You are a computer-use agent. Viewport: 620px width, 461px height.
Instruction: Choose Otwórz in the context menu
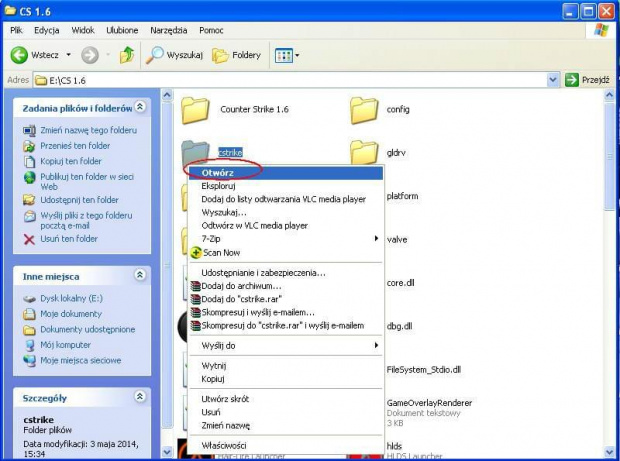coord(285,173)
